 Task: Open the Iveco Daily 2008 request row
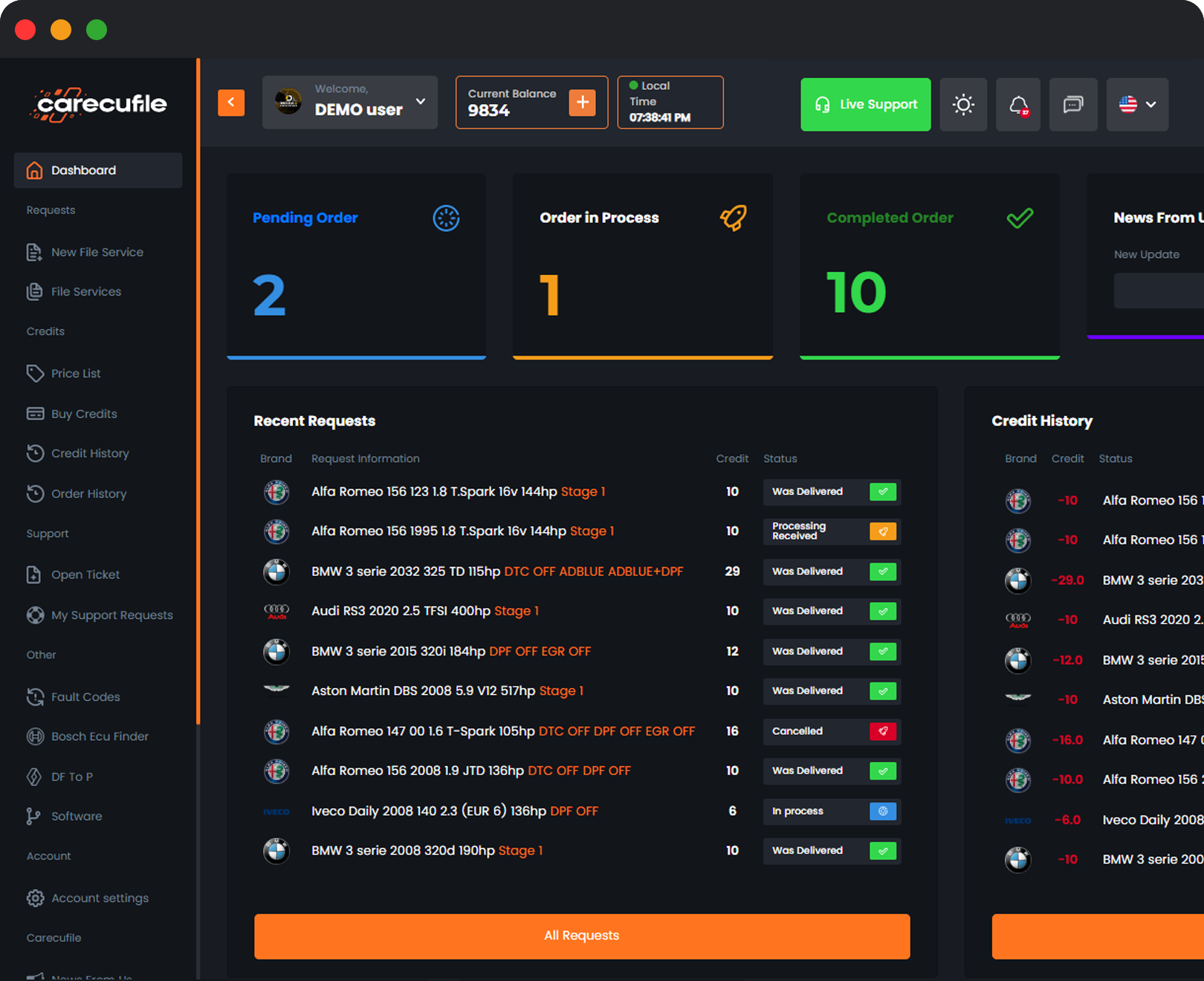pos(454,811)
